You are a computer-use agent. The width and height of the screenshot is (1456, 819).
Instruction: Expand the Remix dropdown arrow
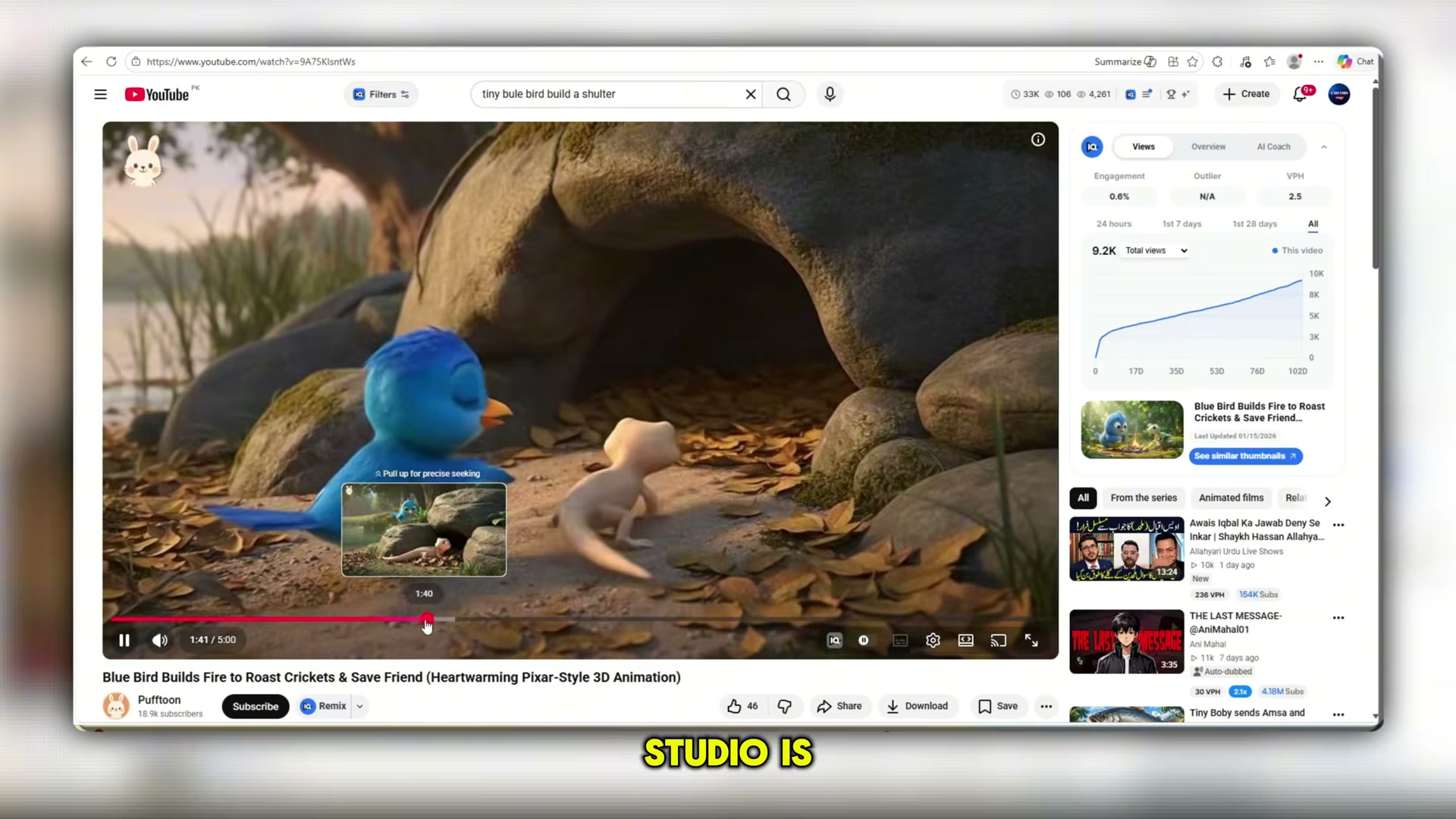click(x=360, y=706)
